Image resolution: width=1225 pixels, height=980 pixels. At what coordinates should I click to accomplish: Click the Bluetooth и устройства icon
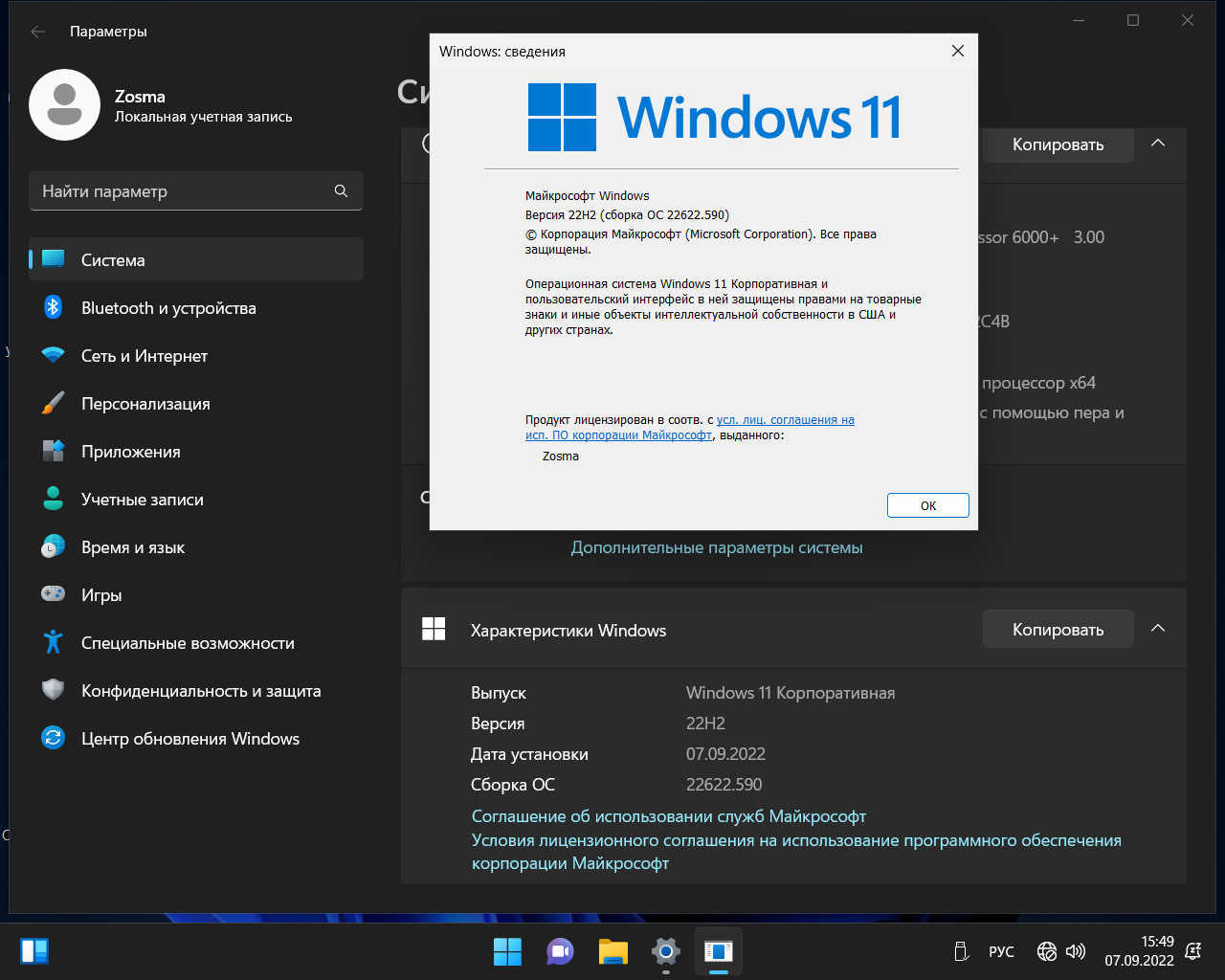(54, 307)
